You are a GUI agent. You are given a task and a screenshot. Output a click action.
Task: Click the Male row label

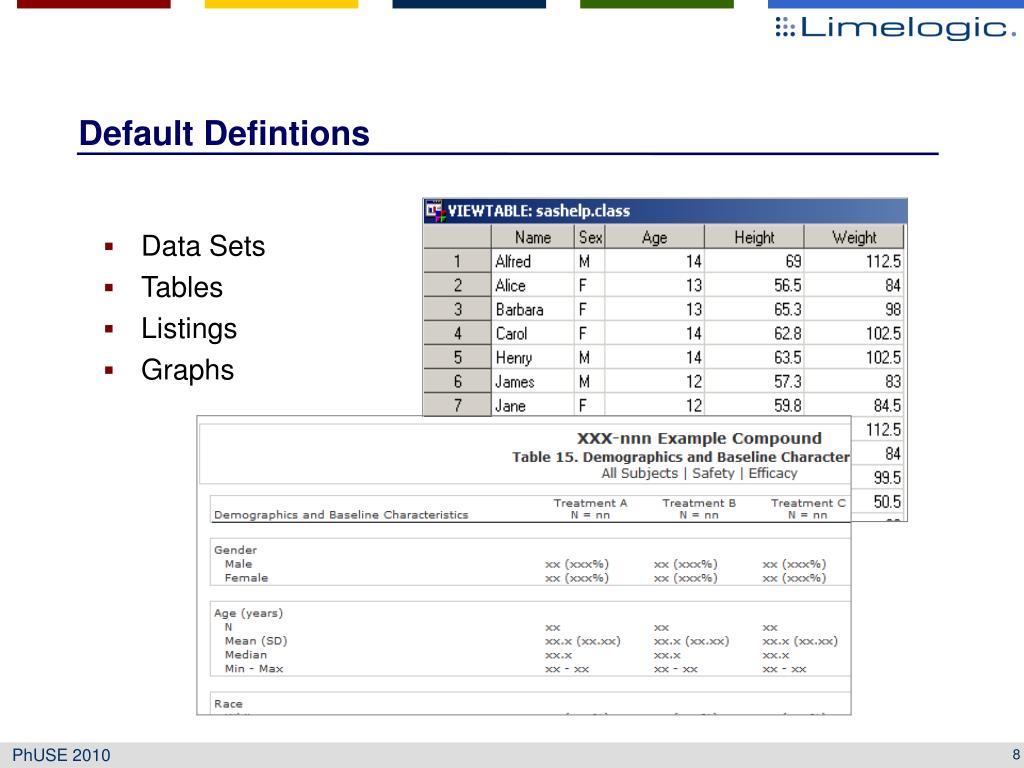[238, 564]
